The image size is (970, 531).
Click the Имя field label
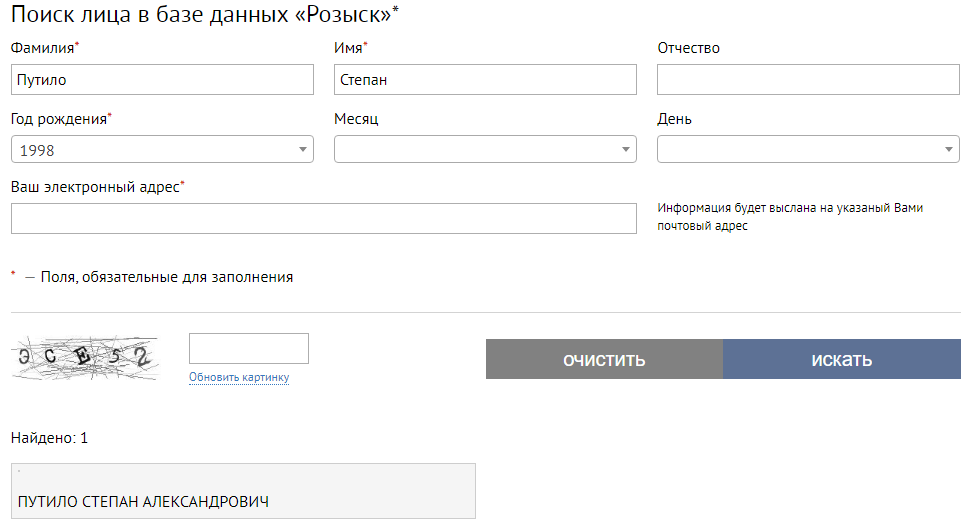(x=348, y=48)
